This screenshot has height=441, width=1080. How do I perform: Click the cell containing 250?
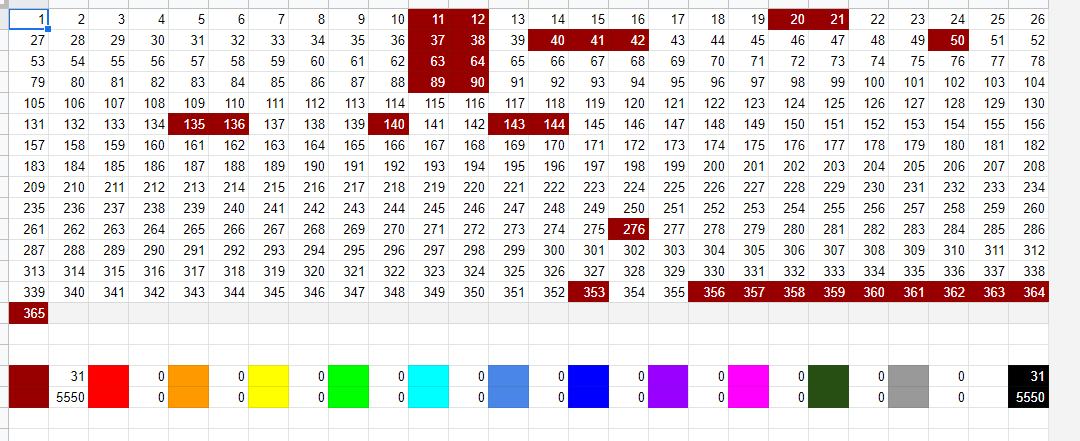[x=628, y=209]
